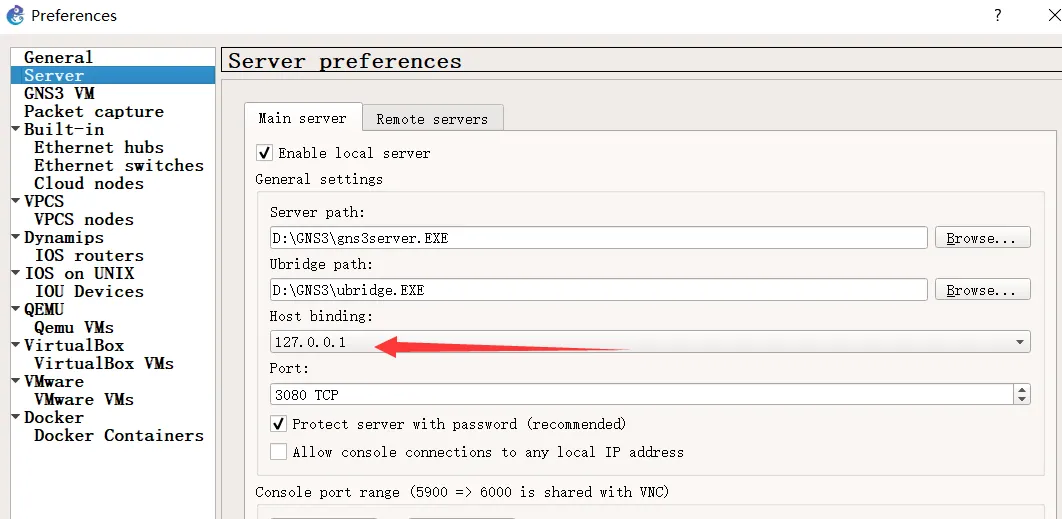Open the help question mark button

click(x=998, y=16)
